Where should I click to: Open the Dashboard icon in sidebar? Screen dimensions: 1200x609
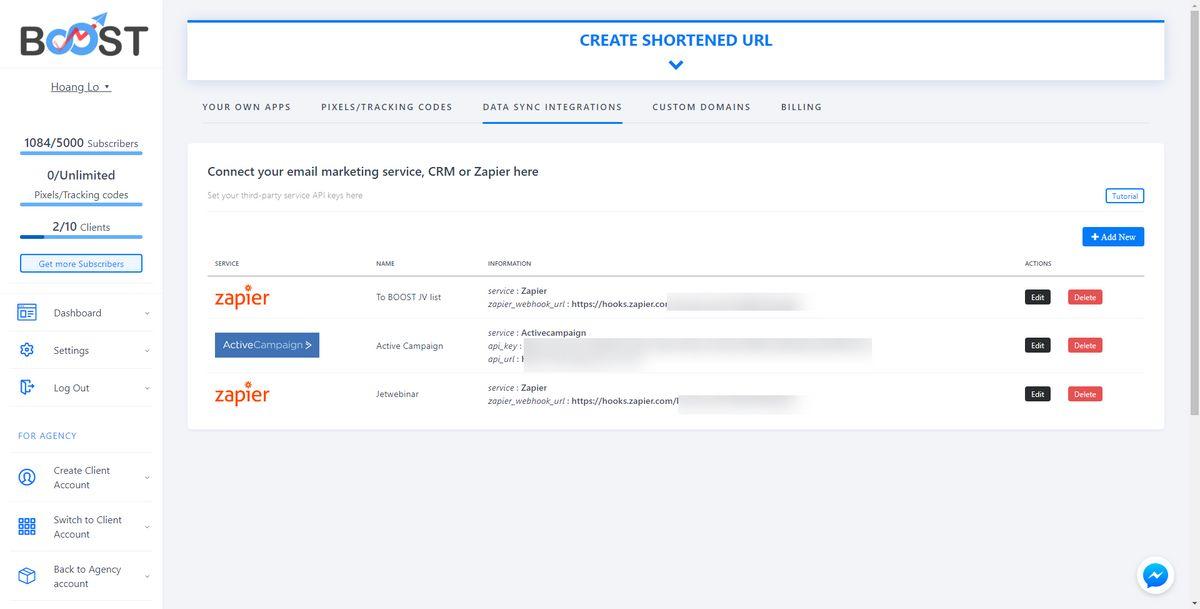27,313
